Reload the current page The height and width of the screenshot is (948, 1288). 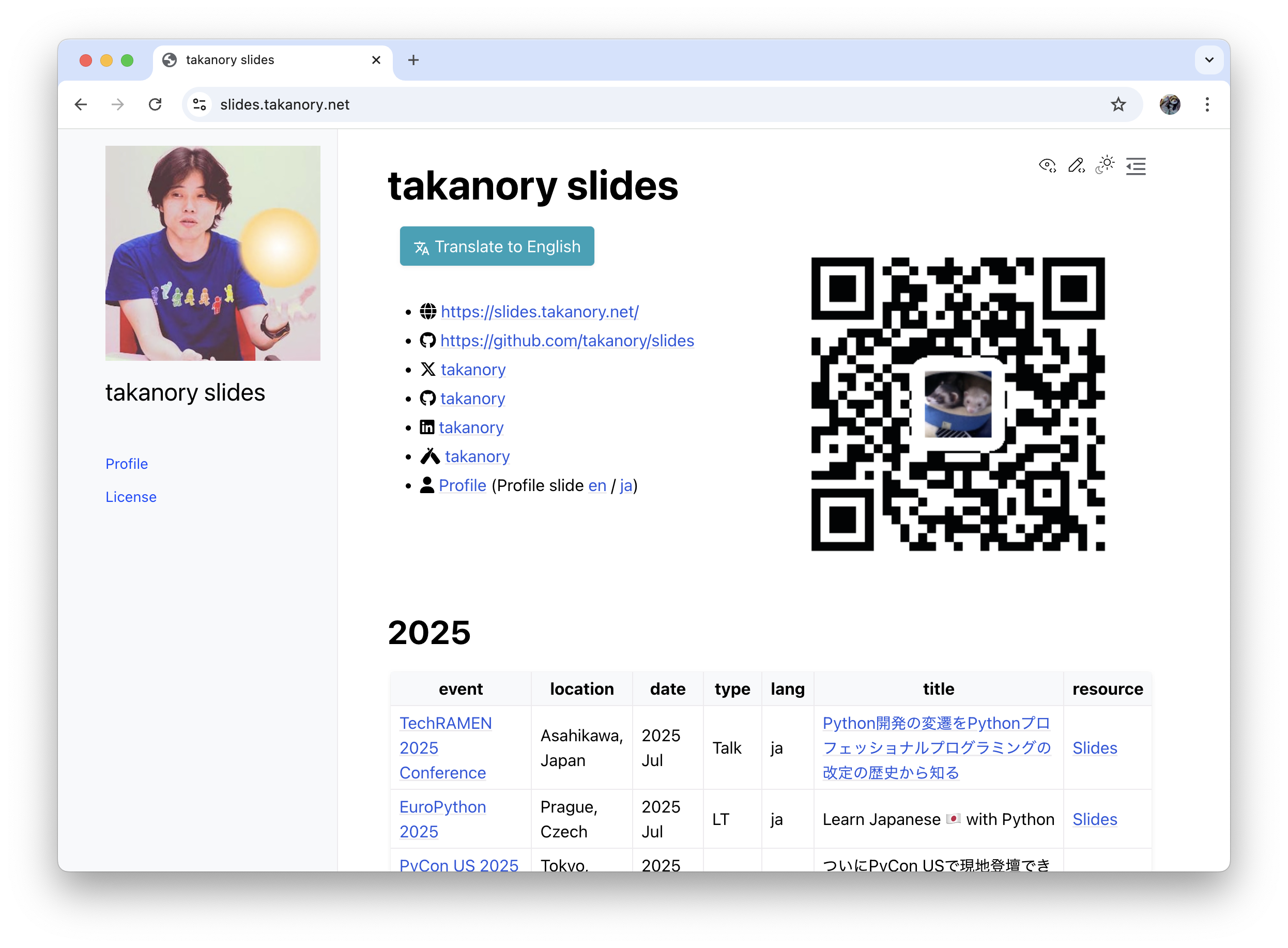pyautogui.click(x=155, y=104)
